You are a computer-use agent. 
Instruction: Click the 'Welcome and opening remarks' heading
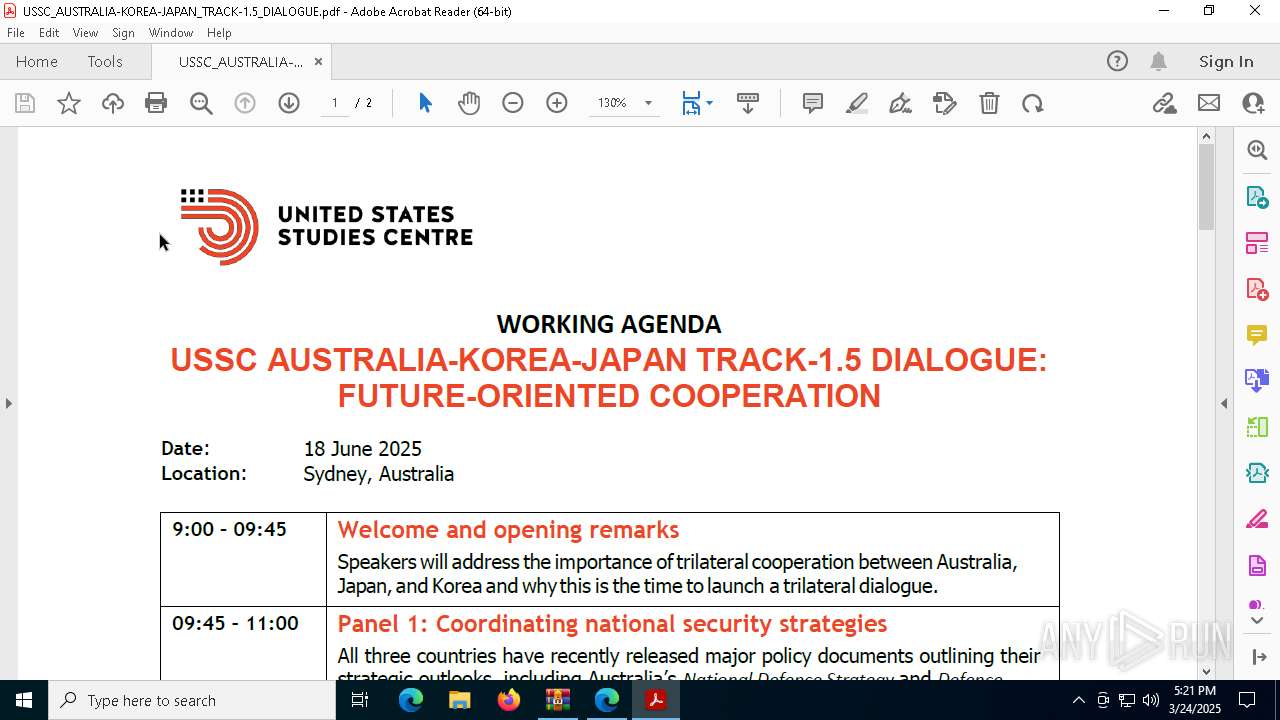point(508,530)
